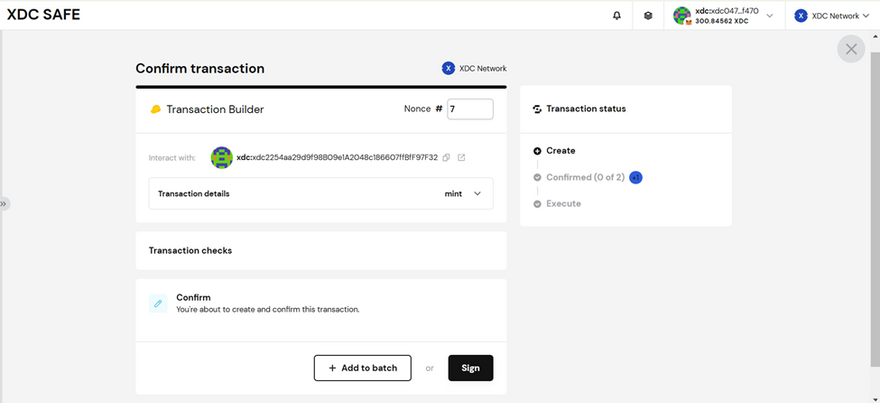The image size is (880, 403).
Task: Copy the interact-with contract address
Action: 446,158
